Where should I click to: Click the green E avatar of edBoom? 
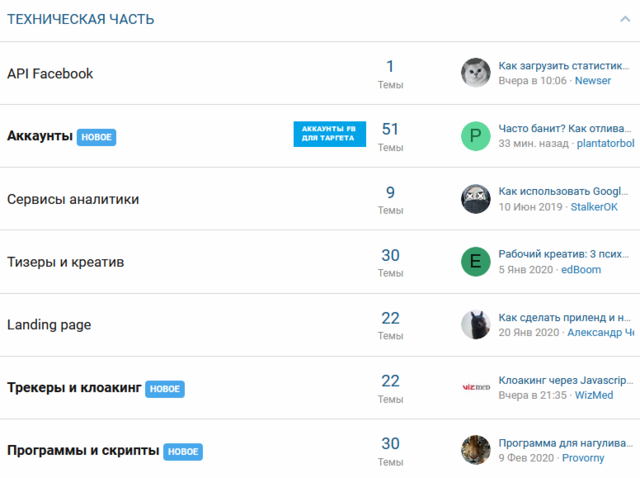click(475, 262)
